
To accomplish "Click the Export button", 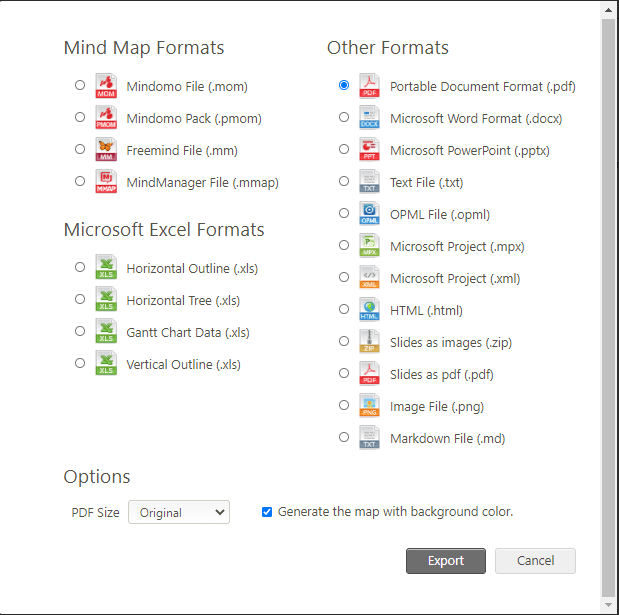I will point(446,561).
